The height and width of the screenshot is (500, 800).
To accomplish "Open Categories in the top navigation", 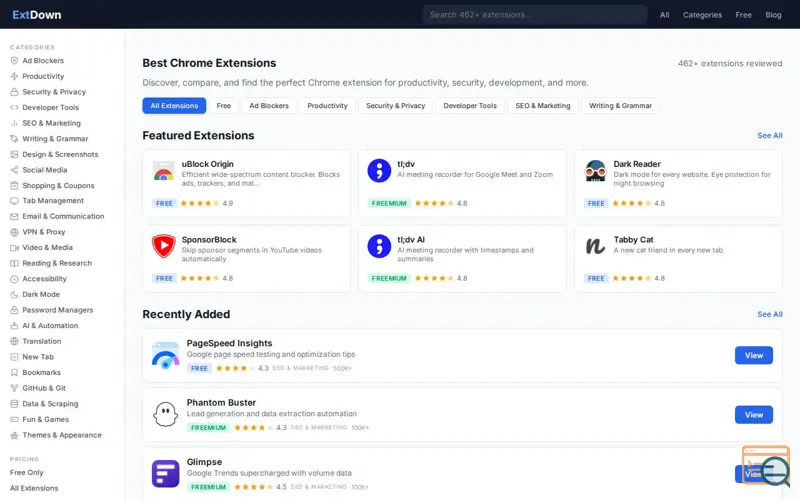I will tap(702, 15).
